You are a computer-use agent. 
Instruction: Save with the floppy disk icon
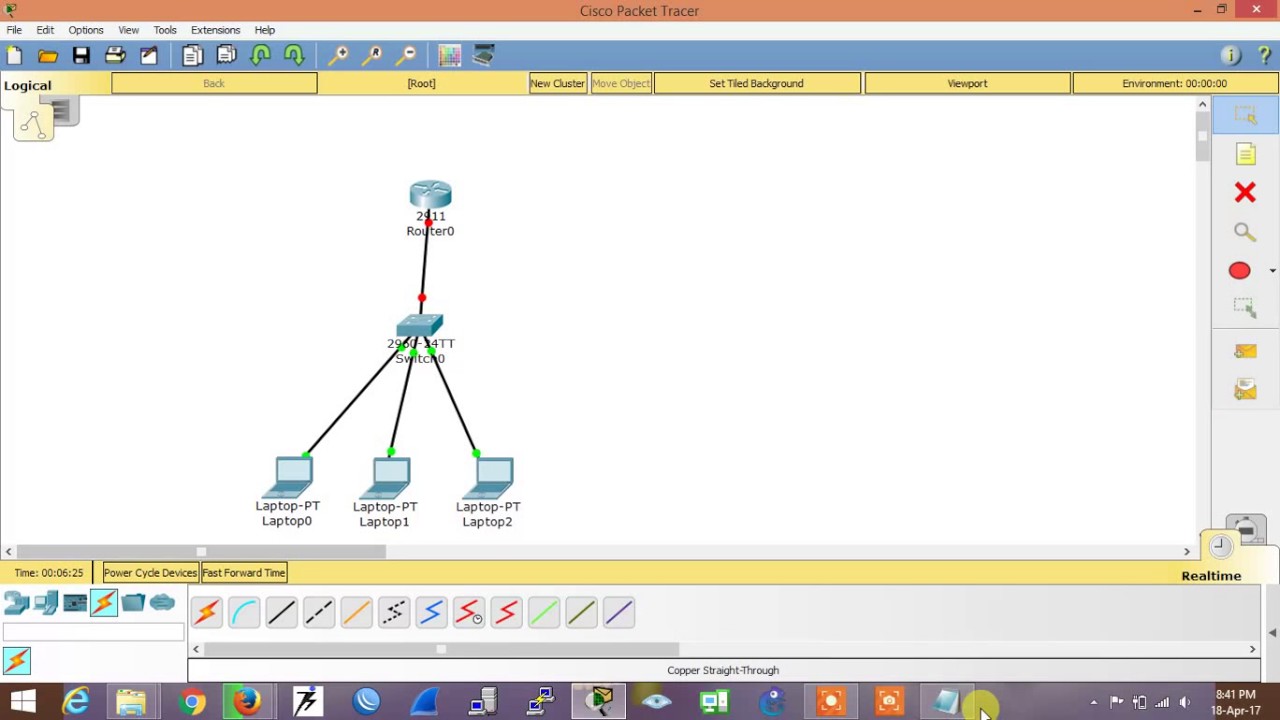81,56
